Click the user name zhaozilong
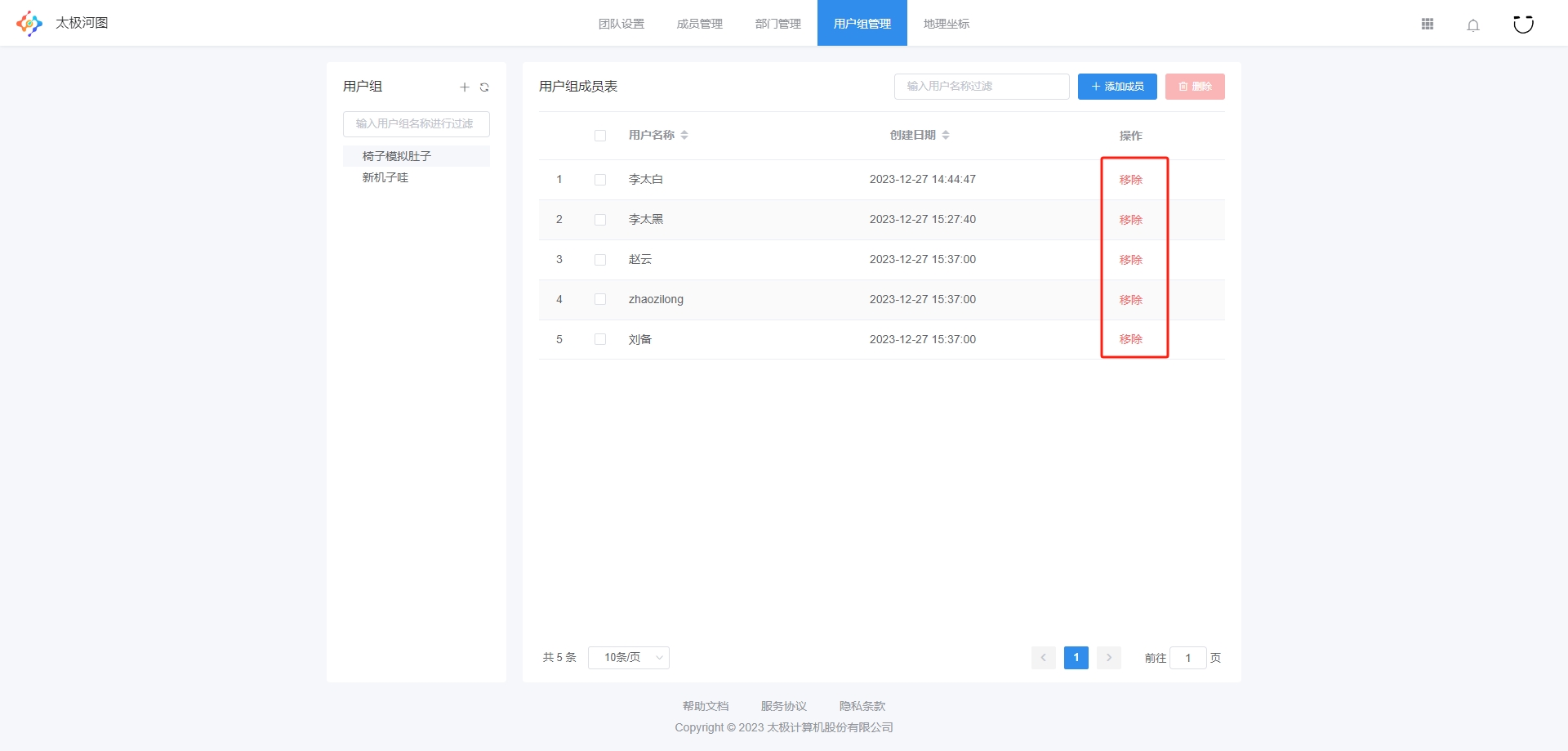This screenshot has height=751, width=1568. pos(656,300)
